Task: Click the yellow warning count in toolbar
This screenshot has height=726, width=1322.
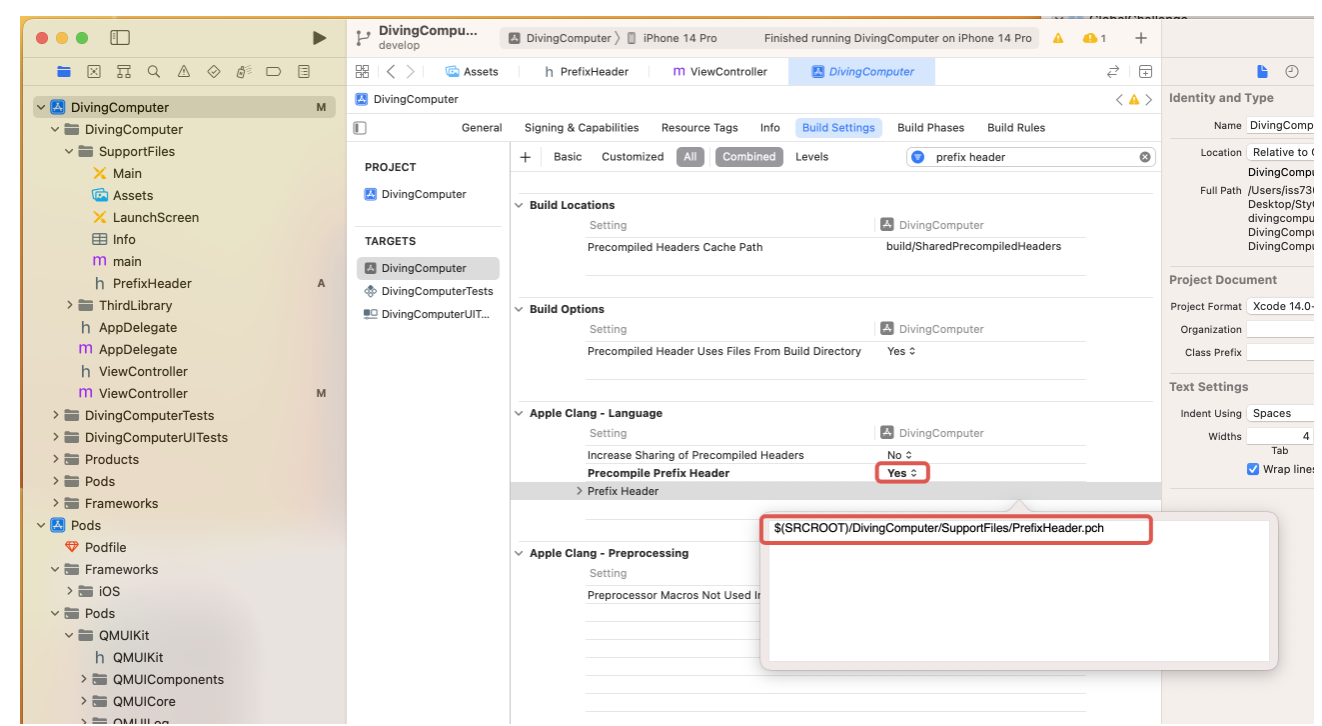Action: pyautogui.click(x=1095, y=38)
